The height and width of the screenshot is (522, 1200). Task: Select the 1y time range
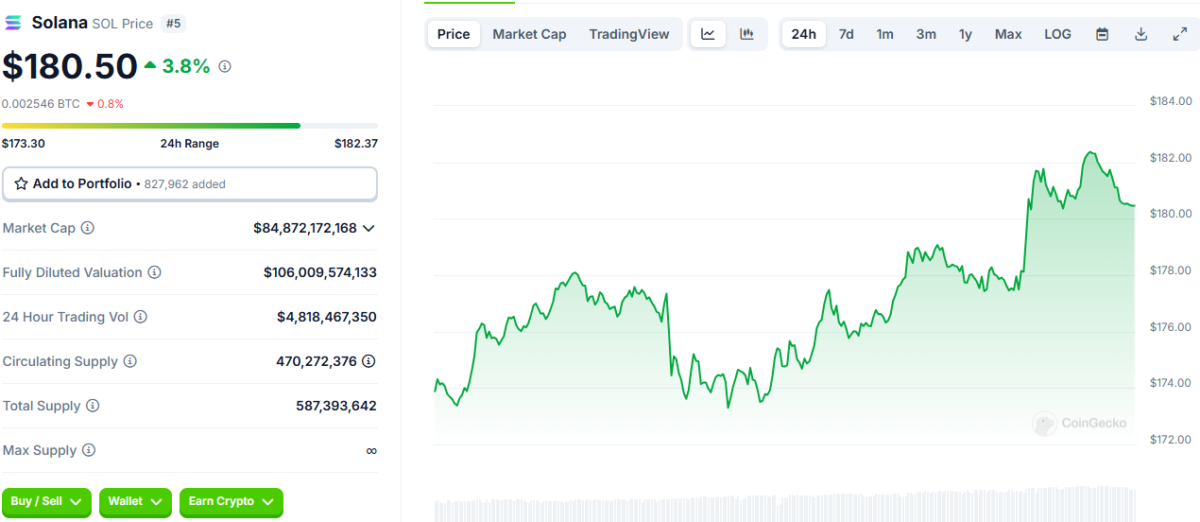click(965, 34)
